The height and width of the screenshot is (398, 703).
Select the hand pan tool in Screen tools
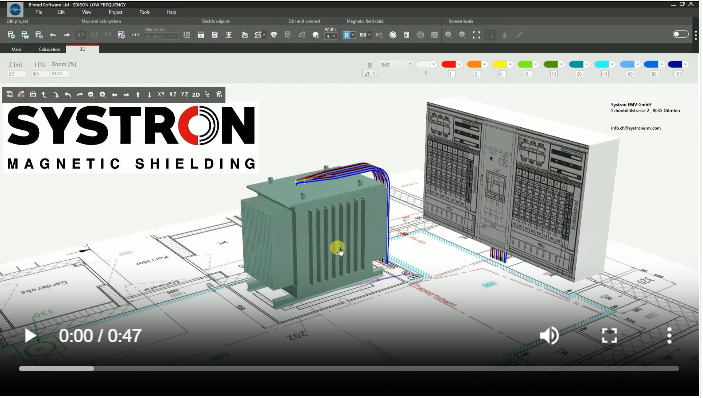[x=504, y=35]
